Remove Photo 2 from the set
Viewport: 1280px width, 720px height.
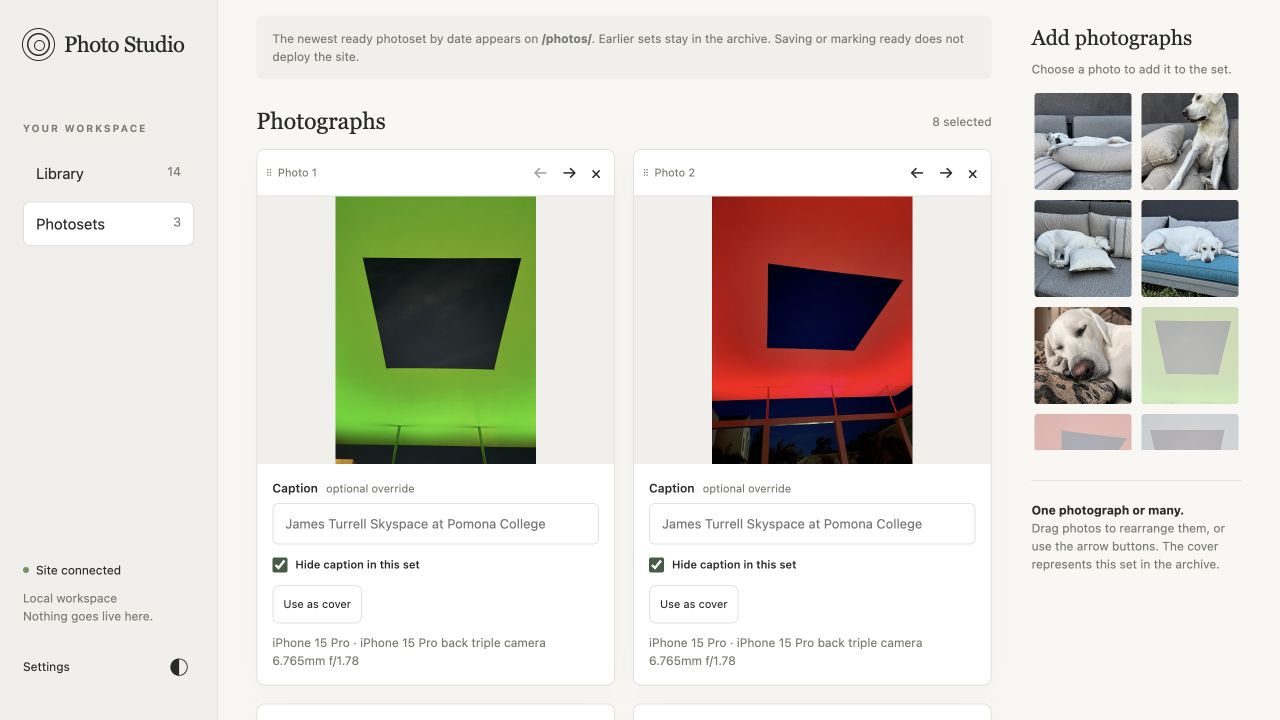point(973,173)
